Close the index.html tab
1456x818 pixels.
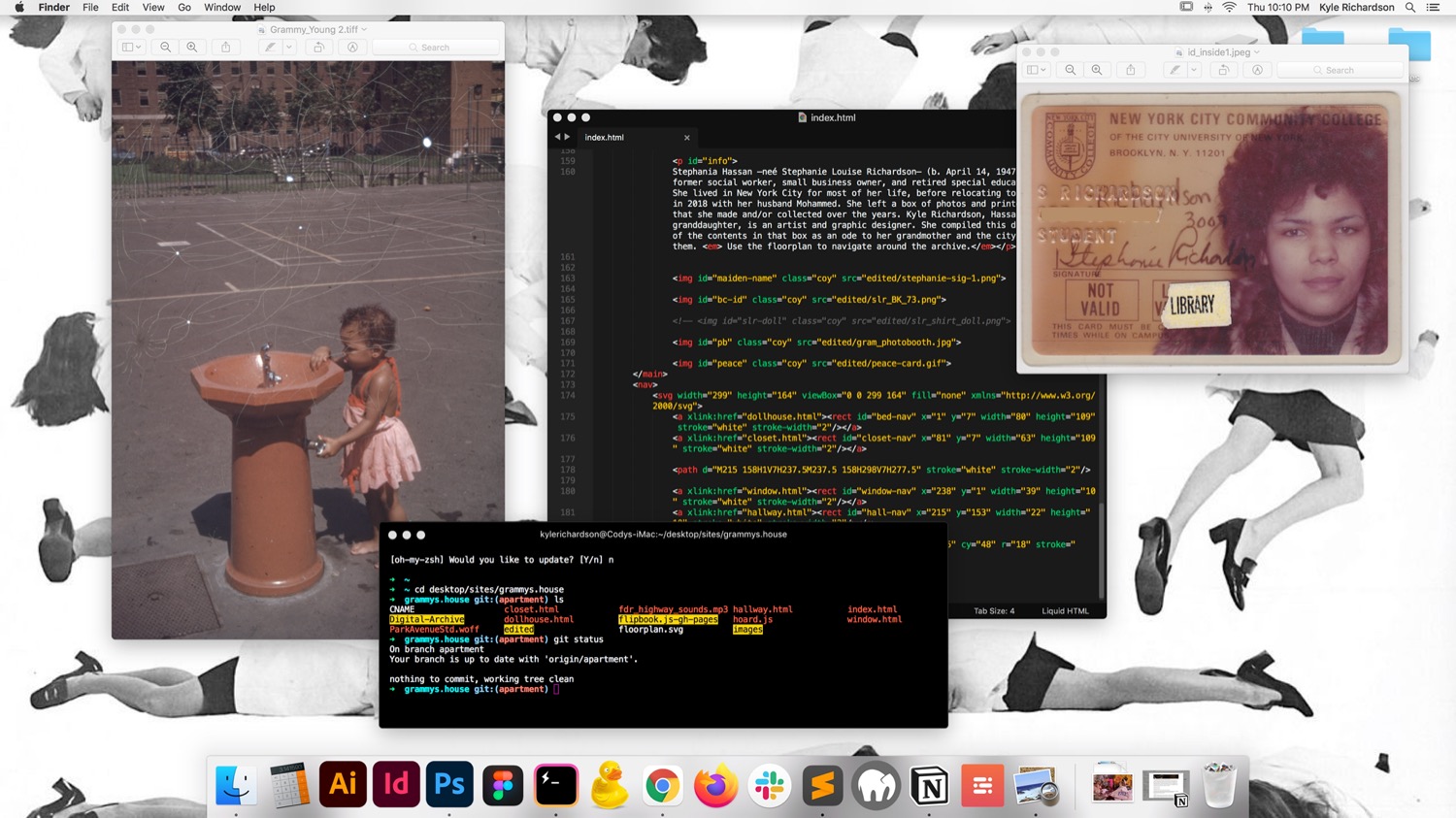[x=686, y=138]
